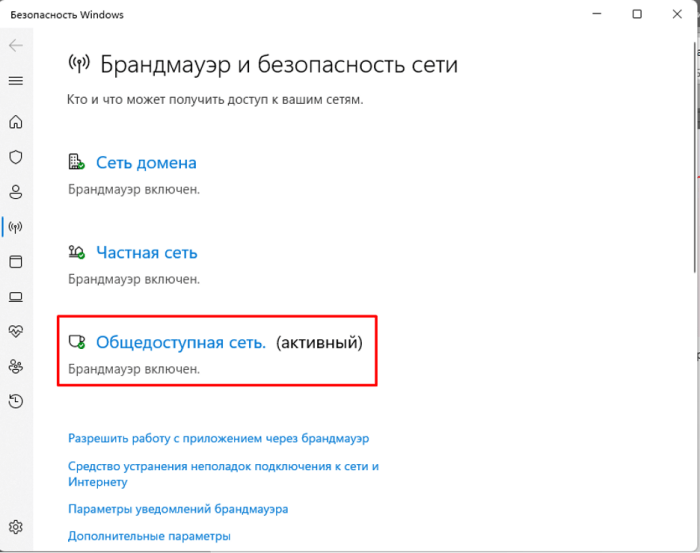
Task: Open Параметры уведомлений брандмауэра link
Action: (x=178, y=509)
